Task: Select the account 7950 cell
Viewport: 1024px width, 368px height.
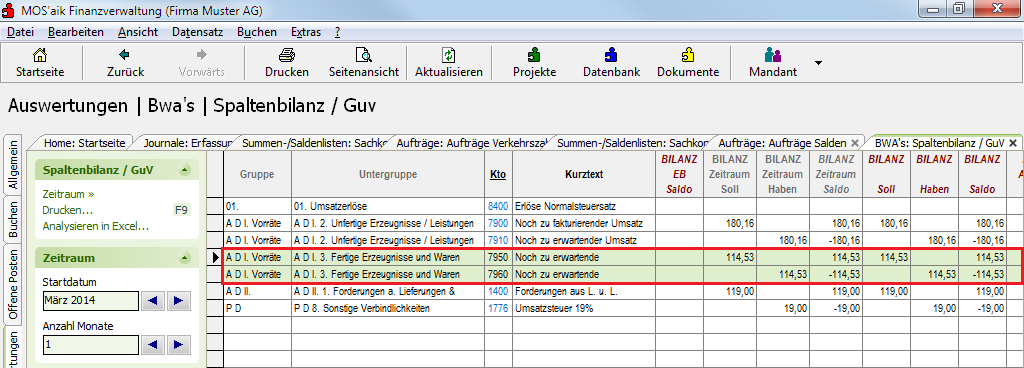Action: pyautogui.click(x=498, y=257)
